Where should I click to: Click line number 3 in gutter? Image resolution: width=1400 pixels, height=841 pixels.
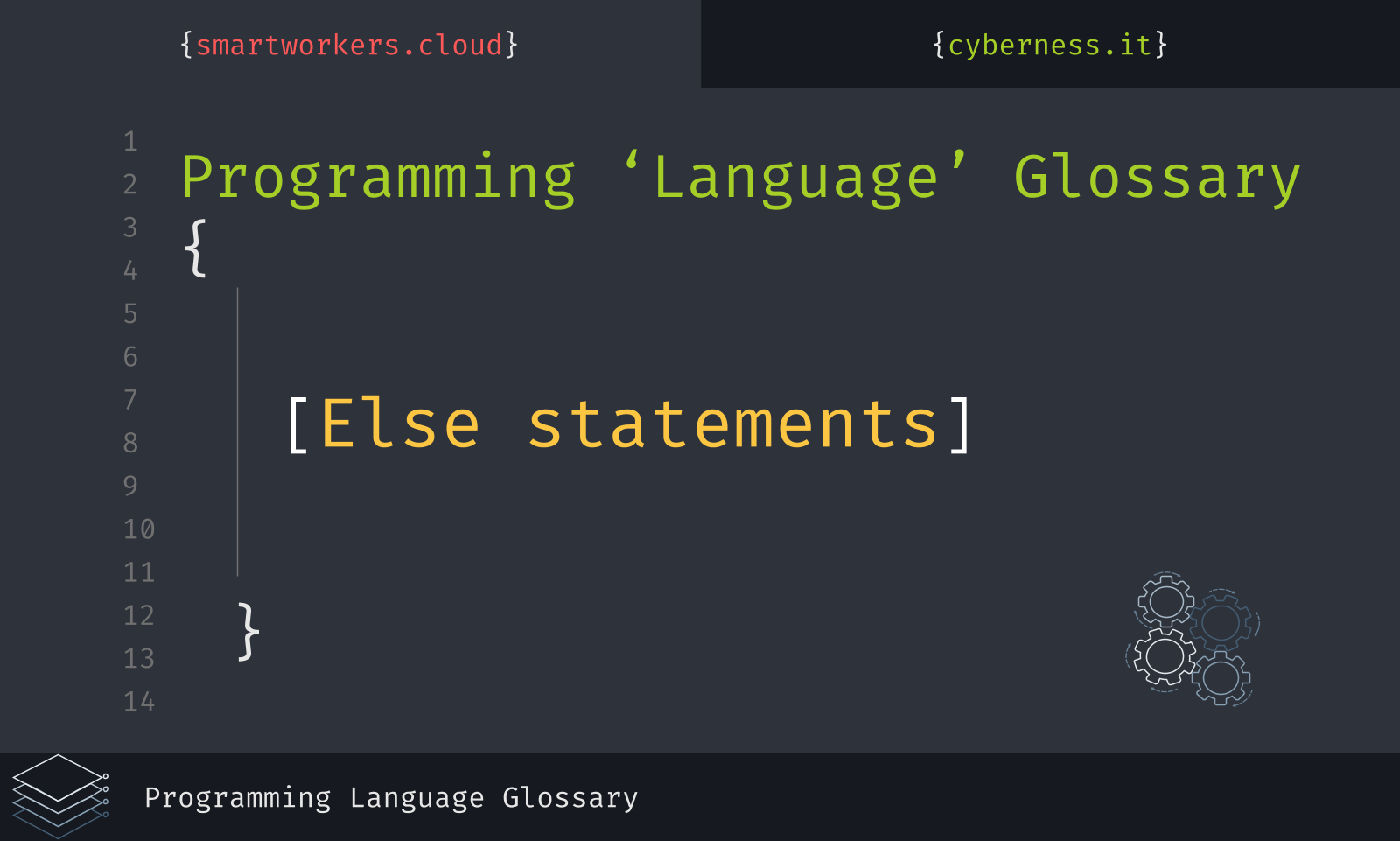[x=130, y=227]
